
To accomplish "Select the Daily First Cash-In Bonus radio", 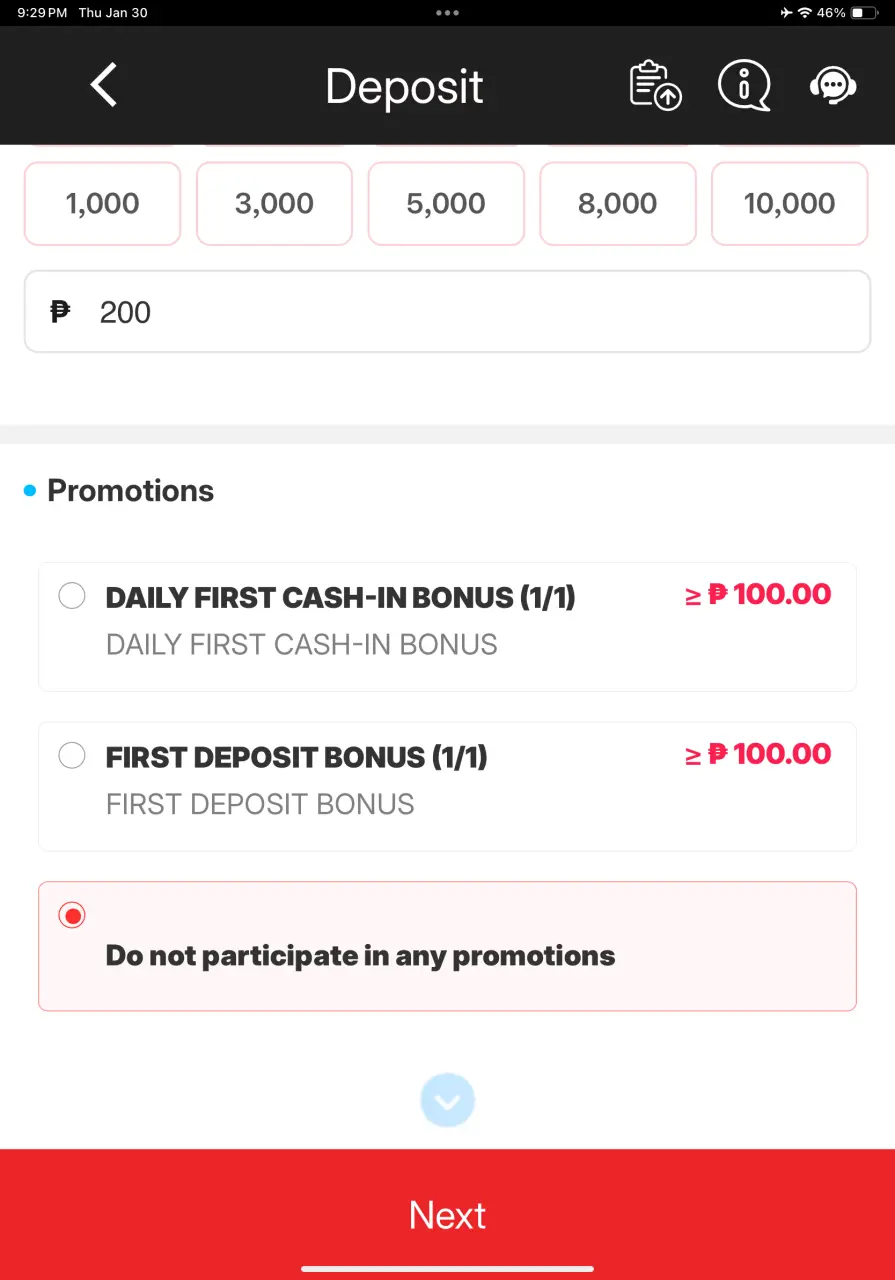I will pyautogui.click(x=72, y=596).
